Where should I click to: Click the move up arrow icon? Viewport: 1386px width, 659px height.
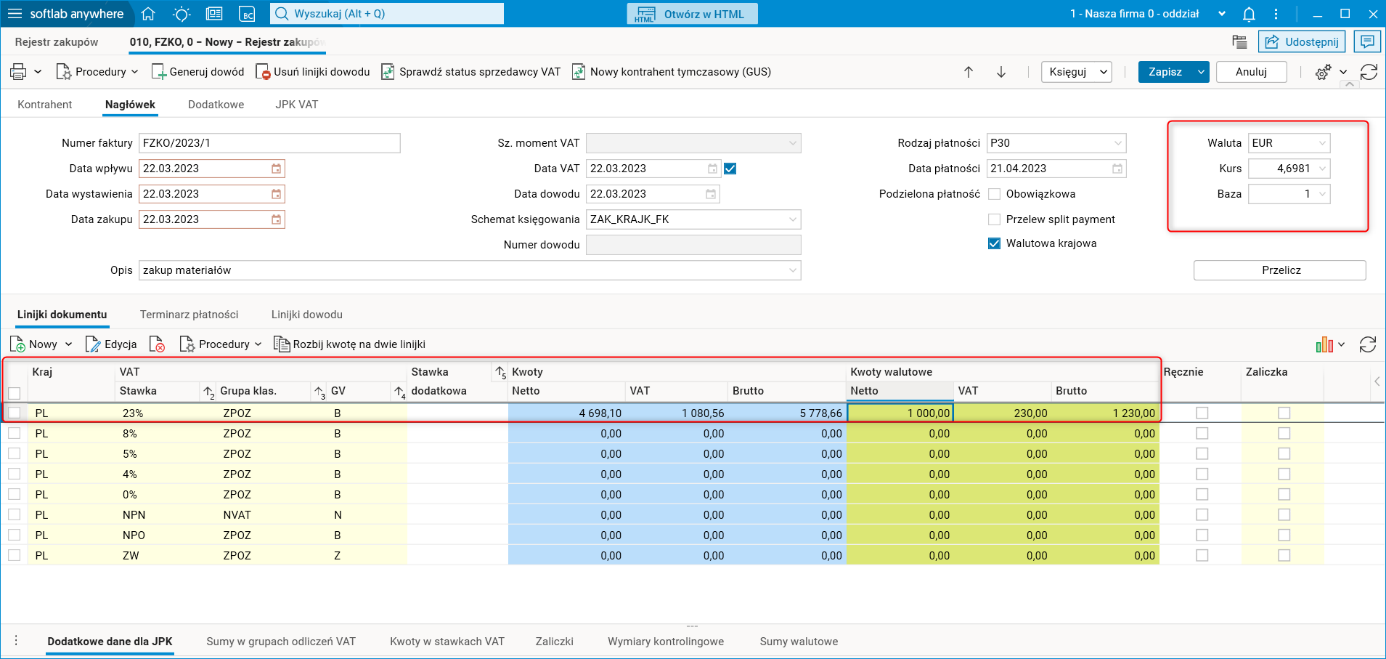968,72
